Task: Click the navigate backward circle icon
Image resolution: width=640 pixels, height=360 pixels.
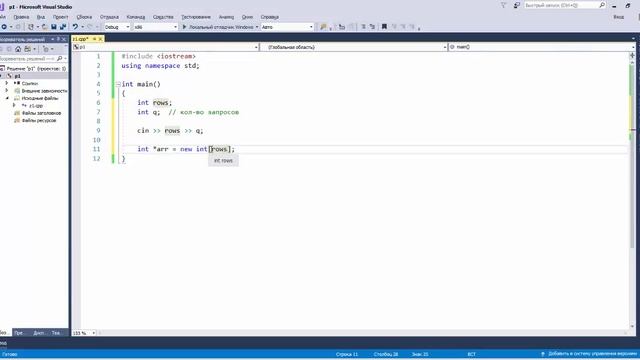Action: (x=4, y=27)
